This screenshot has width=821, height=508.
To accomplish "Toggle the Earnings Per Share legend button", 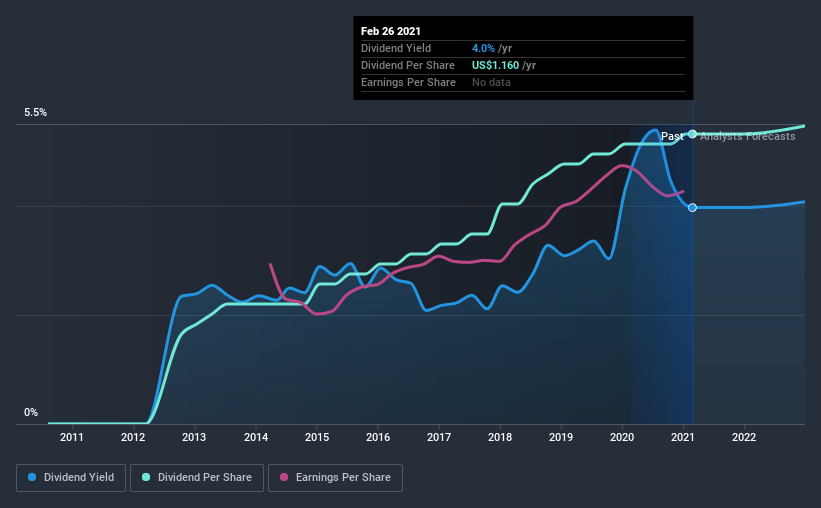I will click(335, 478).
